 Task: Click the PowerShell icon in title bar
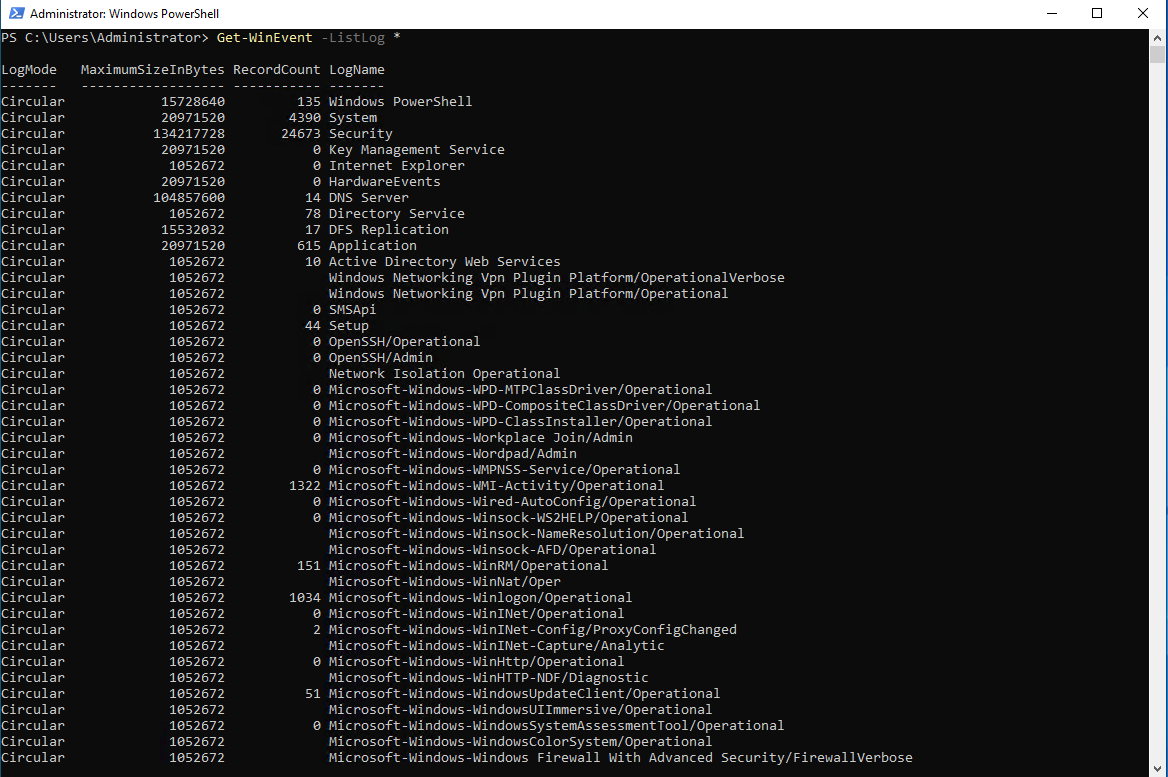15,14
